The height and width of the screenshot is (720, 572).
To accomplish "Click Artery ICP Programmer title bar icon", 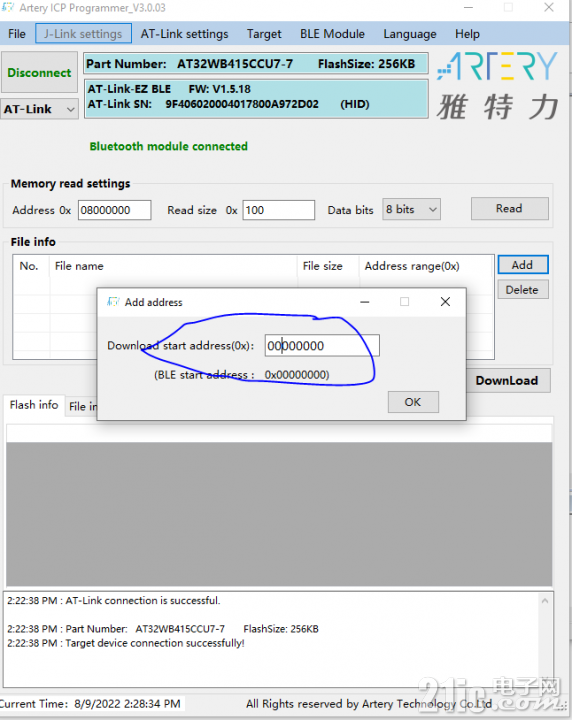I will [7, 7].
